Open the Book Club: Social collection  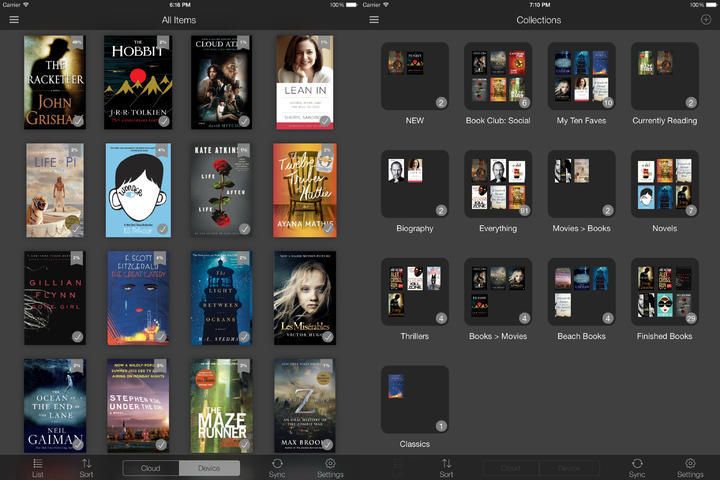[498, 76]
